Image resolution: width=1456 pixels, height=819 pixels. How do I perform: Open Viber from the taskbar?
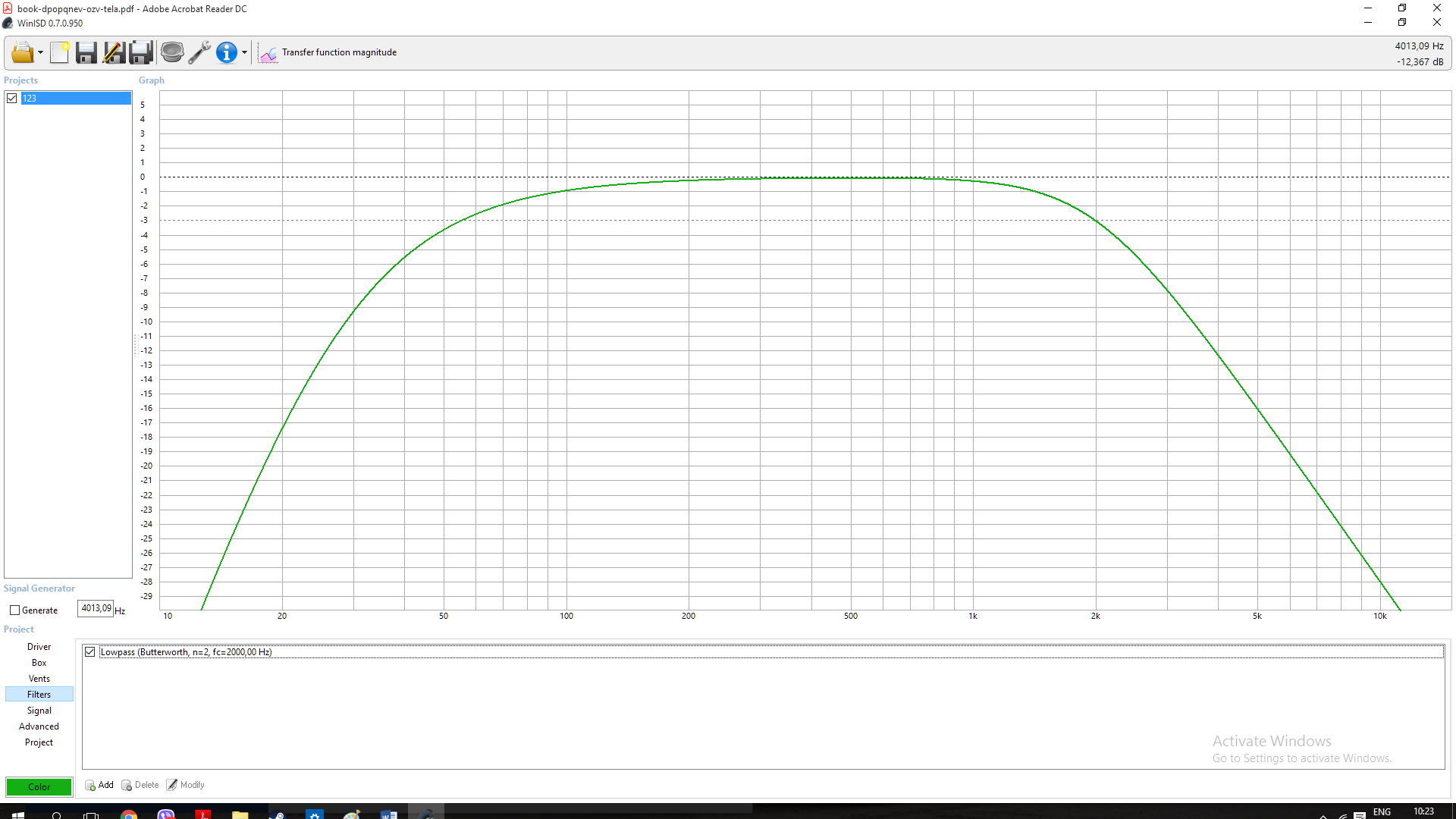166,814
